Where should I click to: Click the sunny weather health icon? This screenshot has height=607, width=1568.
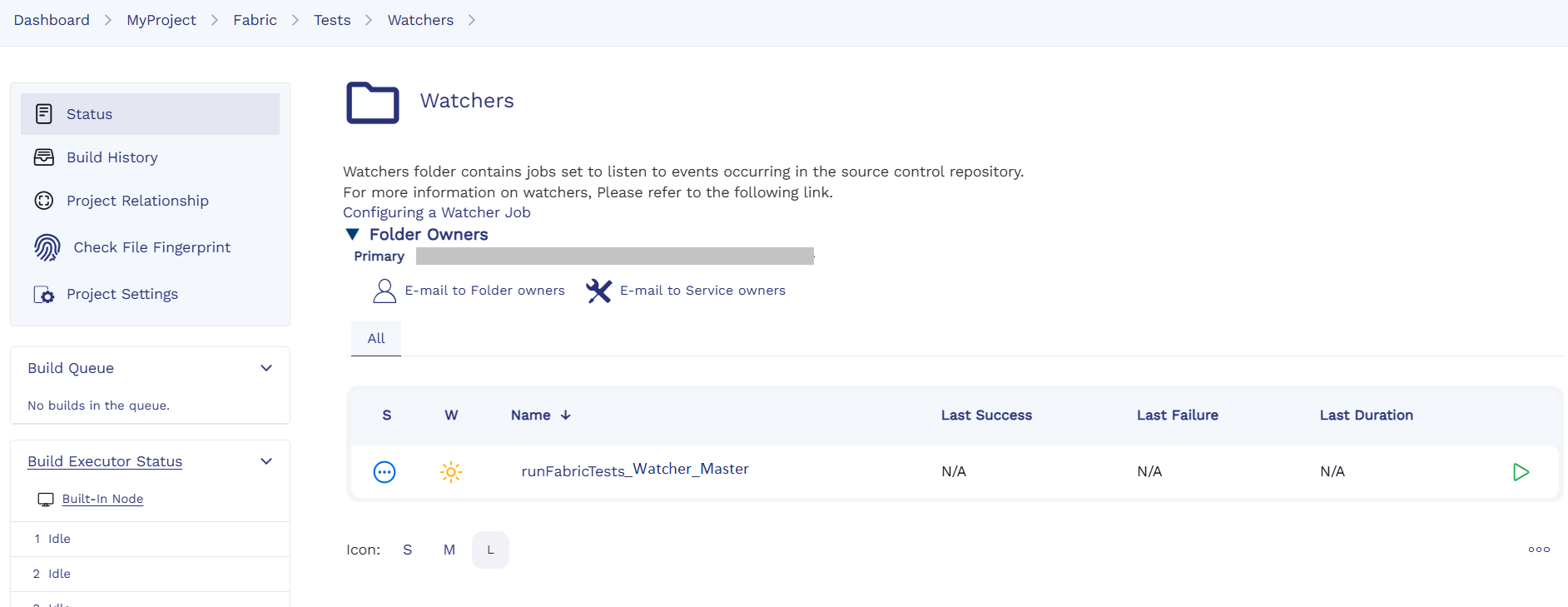pos(451,472)
